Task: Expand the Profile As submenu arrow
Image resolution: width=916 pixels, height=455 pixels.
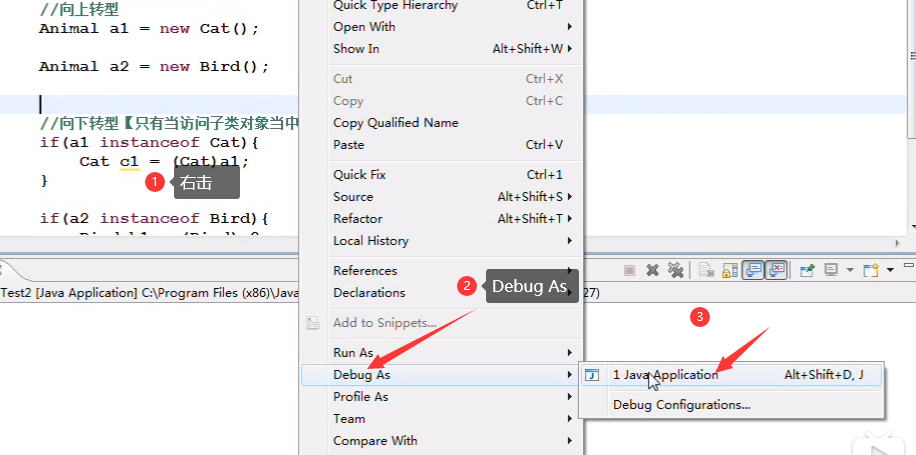Action: point(570,397)
